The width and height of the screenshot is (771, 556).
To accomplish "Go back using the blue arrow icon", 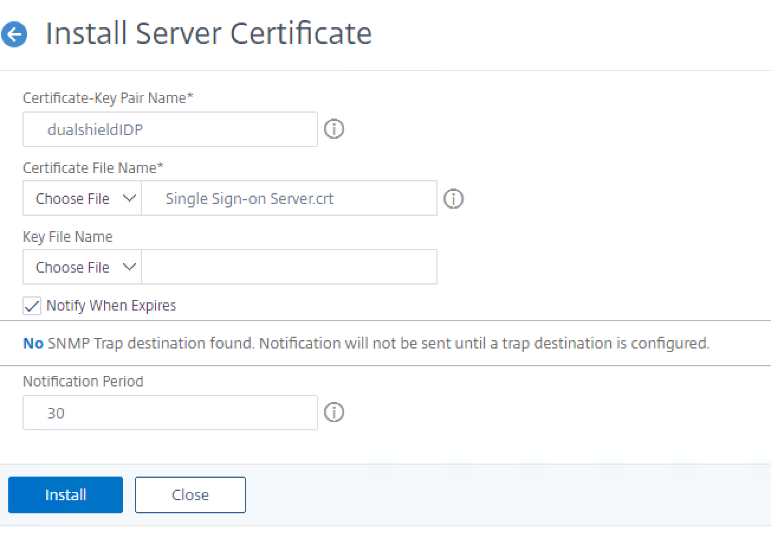I will (14, 35).
